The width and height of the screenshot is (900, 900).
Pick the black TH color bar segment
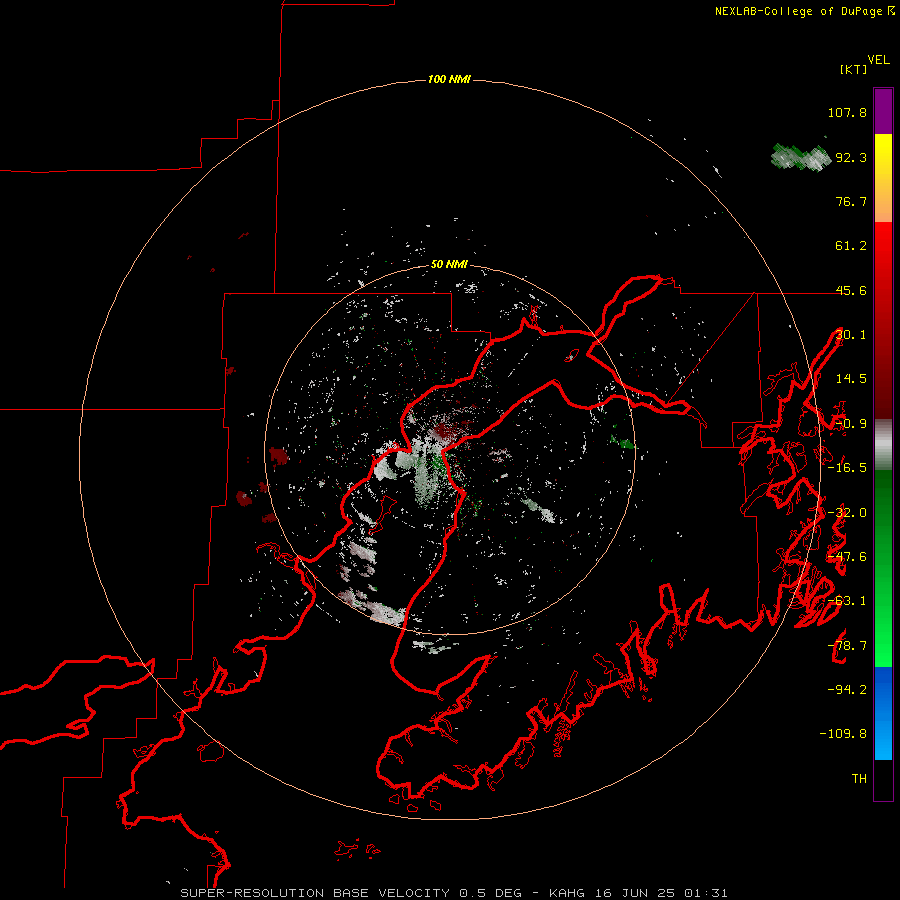(x=883, y=779)
